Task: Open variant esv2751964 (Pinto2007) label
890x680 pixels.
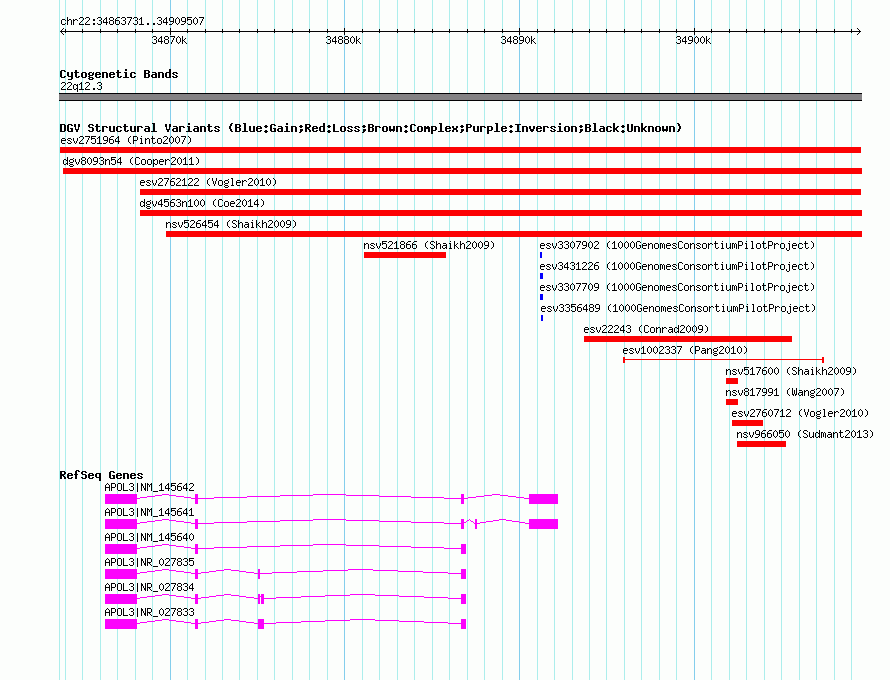Action: pos(126,140)
